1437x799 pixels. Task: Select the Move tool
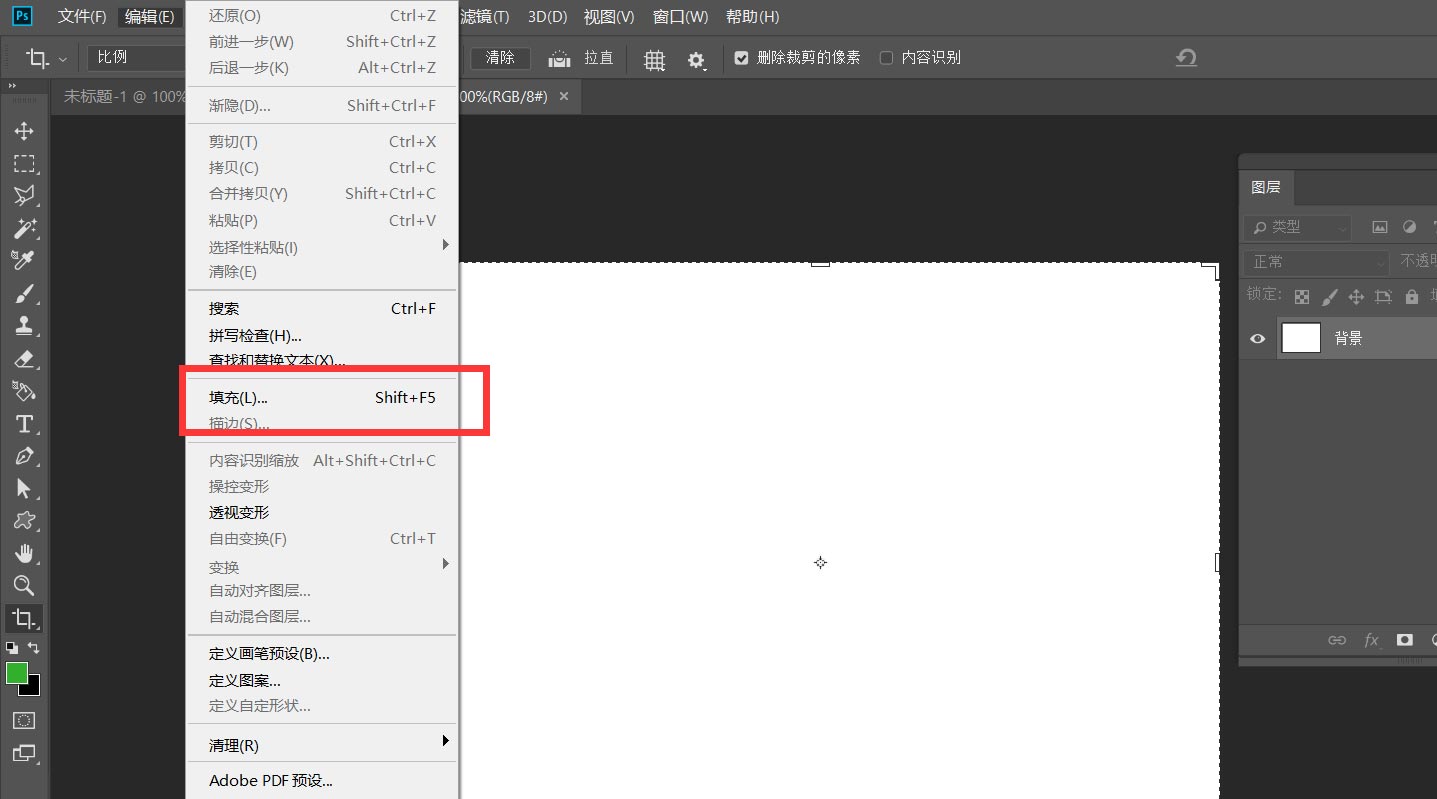click(x=24, y=130)
